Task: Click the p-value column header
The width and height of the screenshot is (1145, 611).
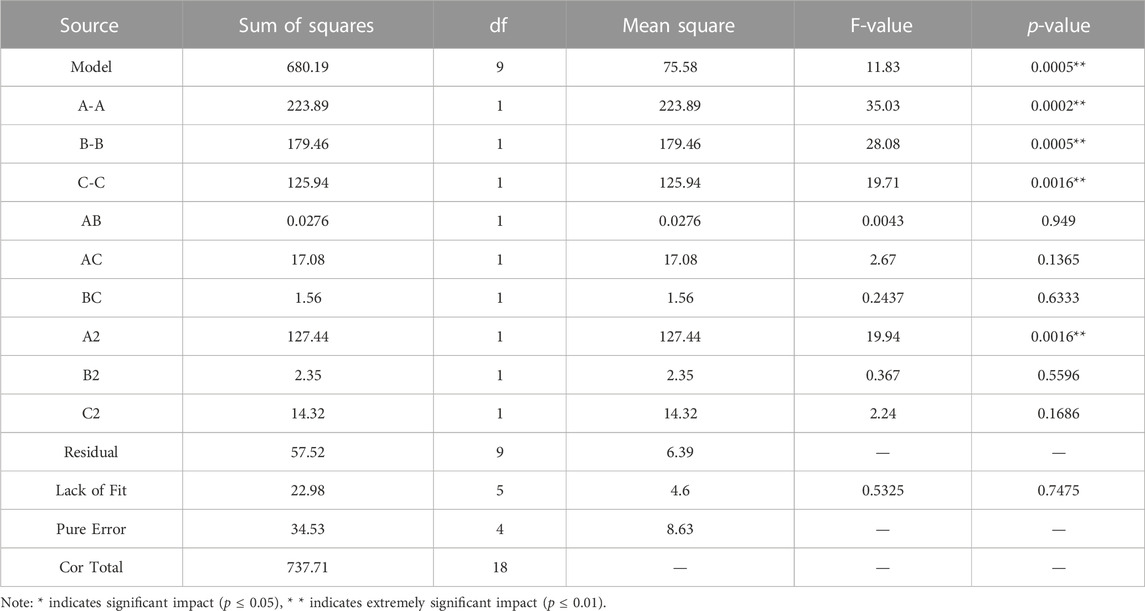Action: pyautogui.click(x=1058, y=26)
